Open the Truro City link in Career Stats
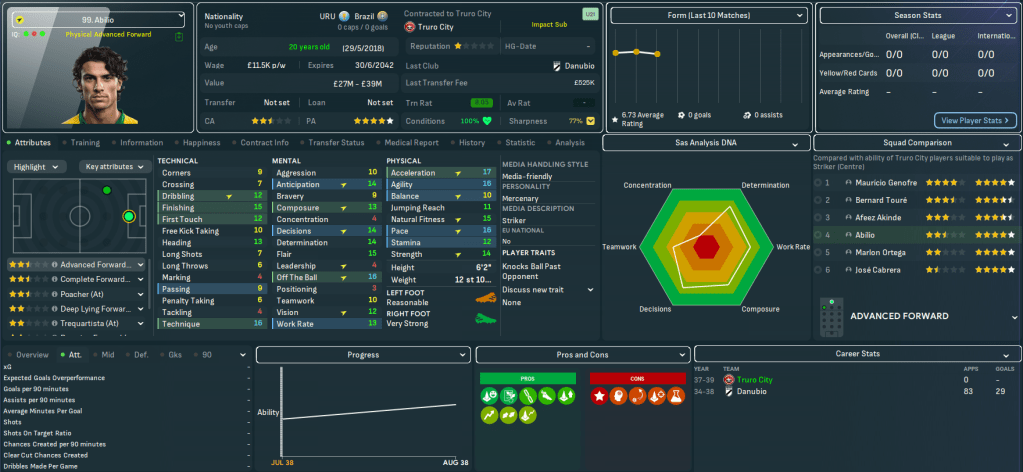Viewport: 1023px width, 472px height. (x=754, y=380)
